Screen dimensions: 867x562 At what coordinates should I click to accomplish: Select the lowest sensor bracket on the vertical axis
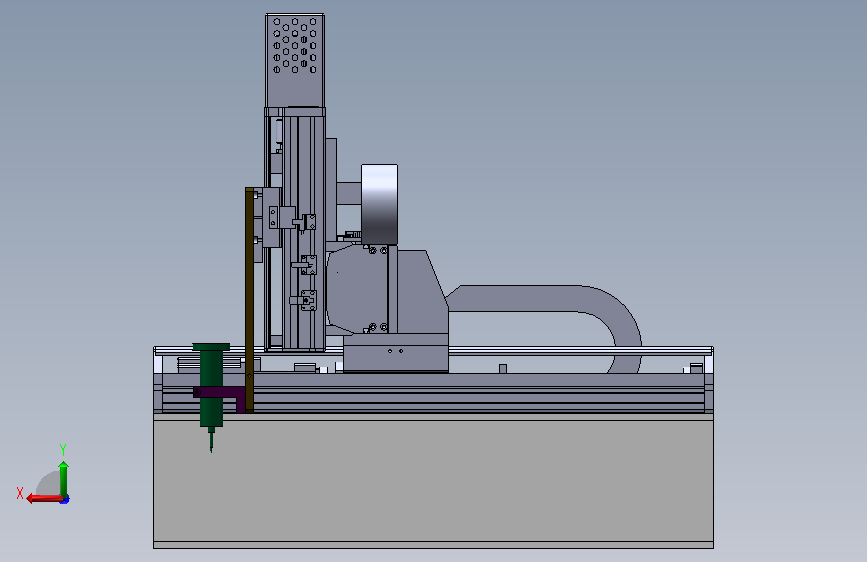click(x=304, y=300)
